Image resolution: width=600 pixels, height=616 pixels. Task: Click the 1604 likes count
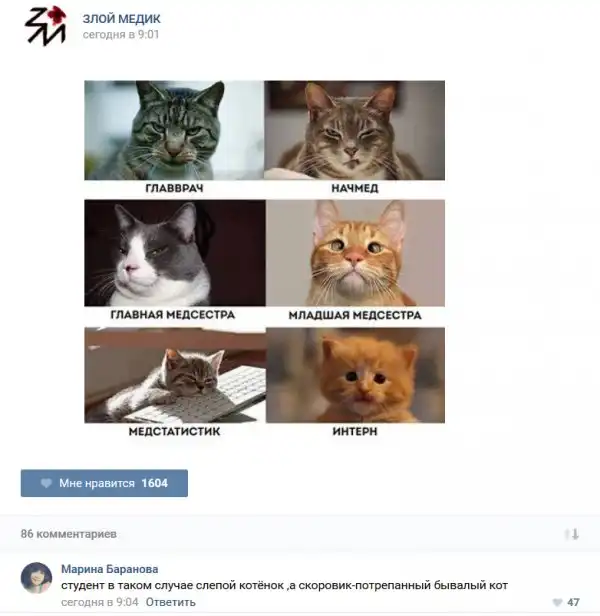click(x=155, y=483)
